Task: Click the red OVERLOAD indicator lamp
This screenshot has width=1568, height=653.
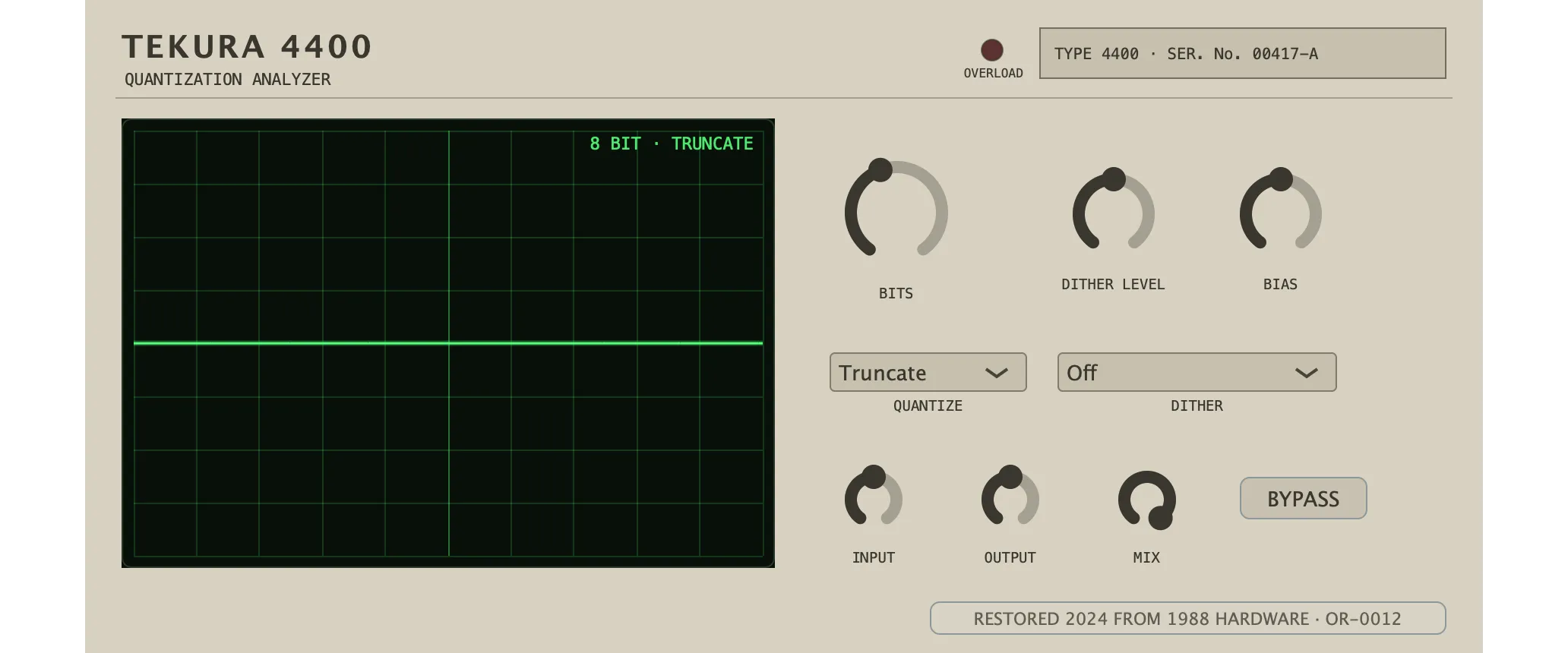Action: 991,50
